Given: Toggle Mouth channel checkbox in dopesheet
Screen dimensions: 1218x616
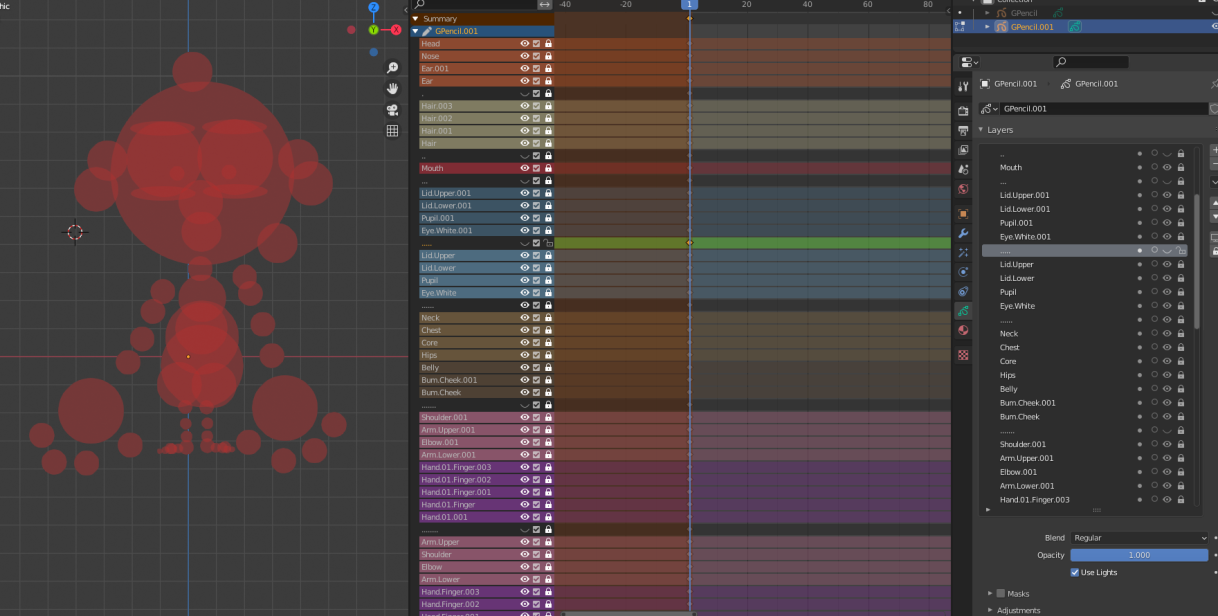Looking at the screenshot, I should (x=537, y=168).
